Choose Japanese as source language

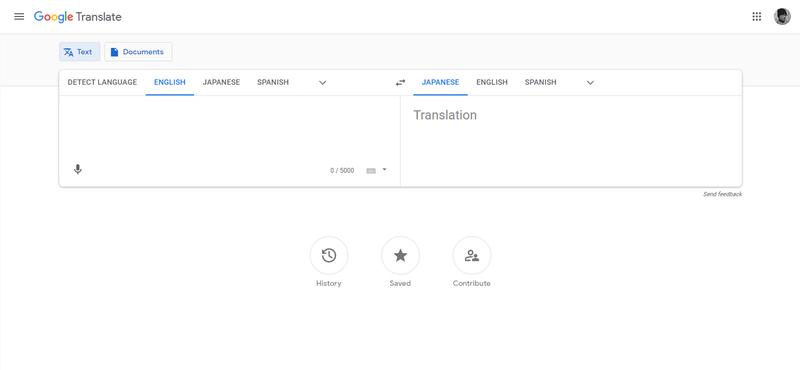(221, 82)
